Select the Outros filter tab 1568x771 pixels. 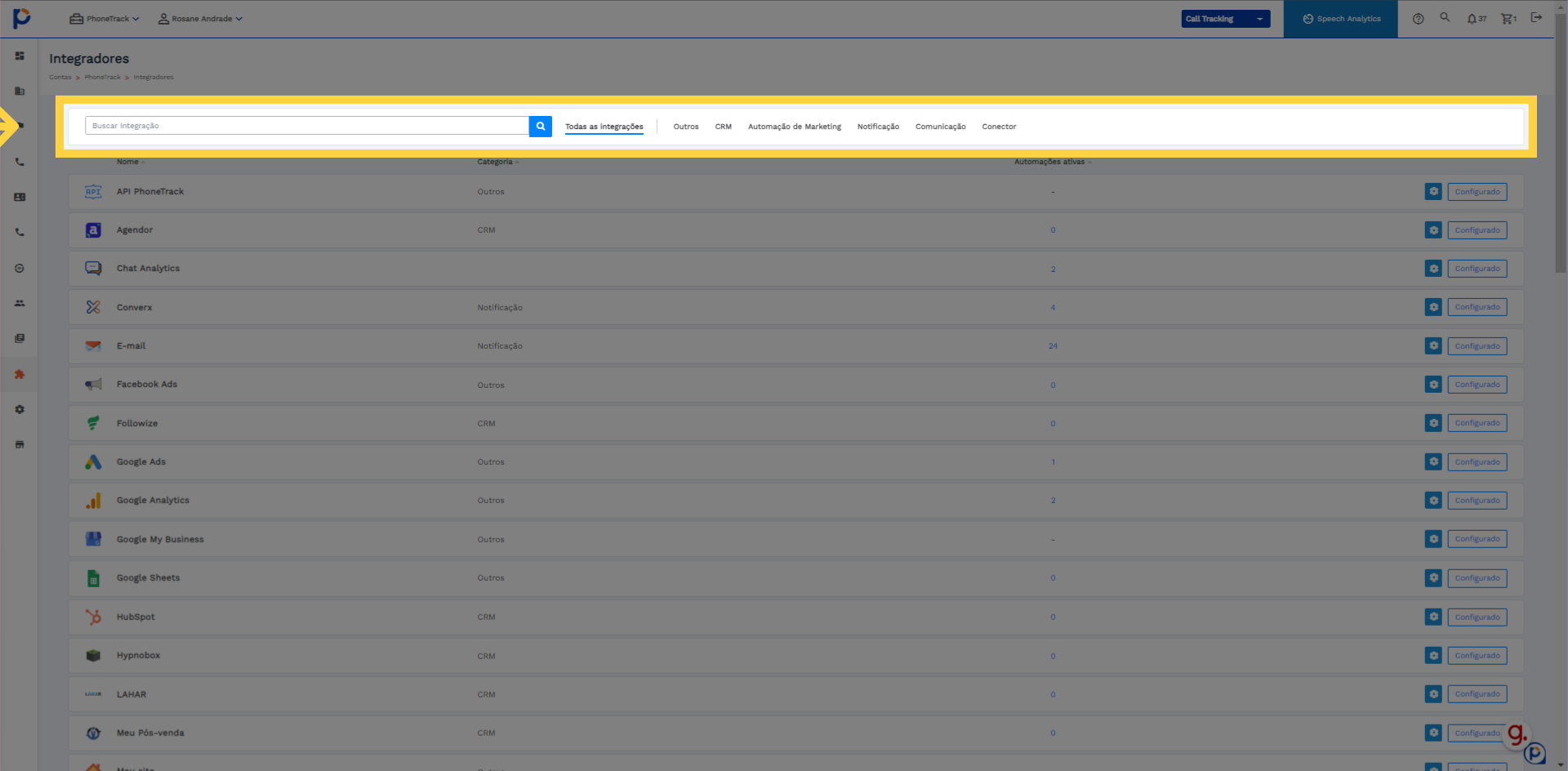point(686,127)
